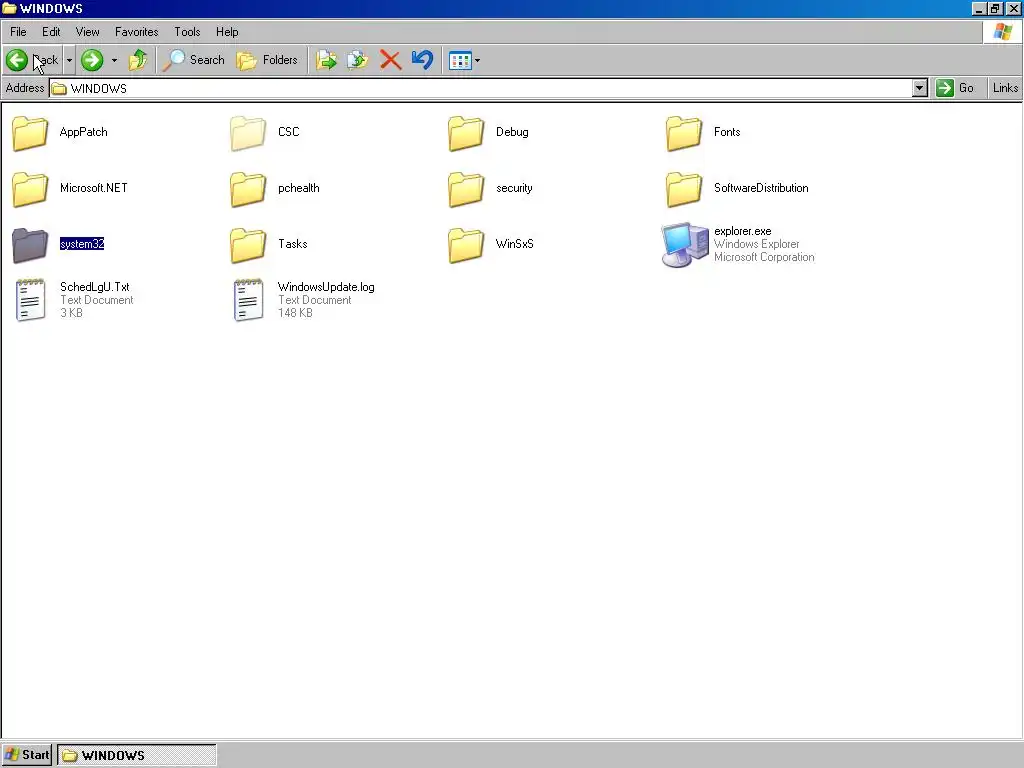
Task: Click the SchedLgU.Txt file name
Action: pos(95,287)
